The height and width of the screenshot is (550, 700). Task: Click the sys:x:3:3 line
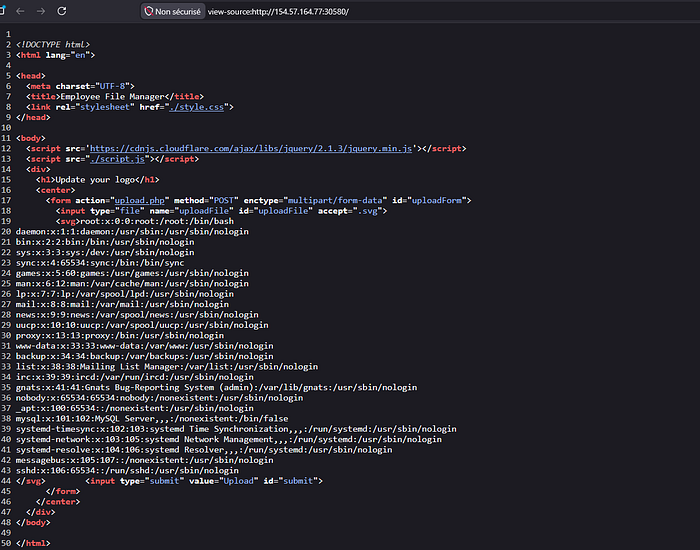pos(105,252)
